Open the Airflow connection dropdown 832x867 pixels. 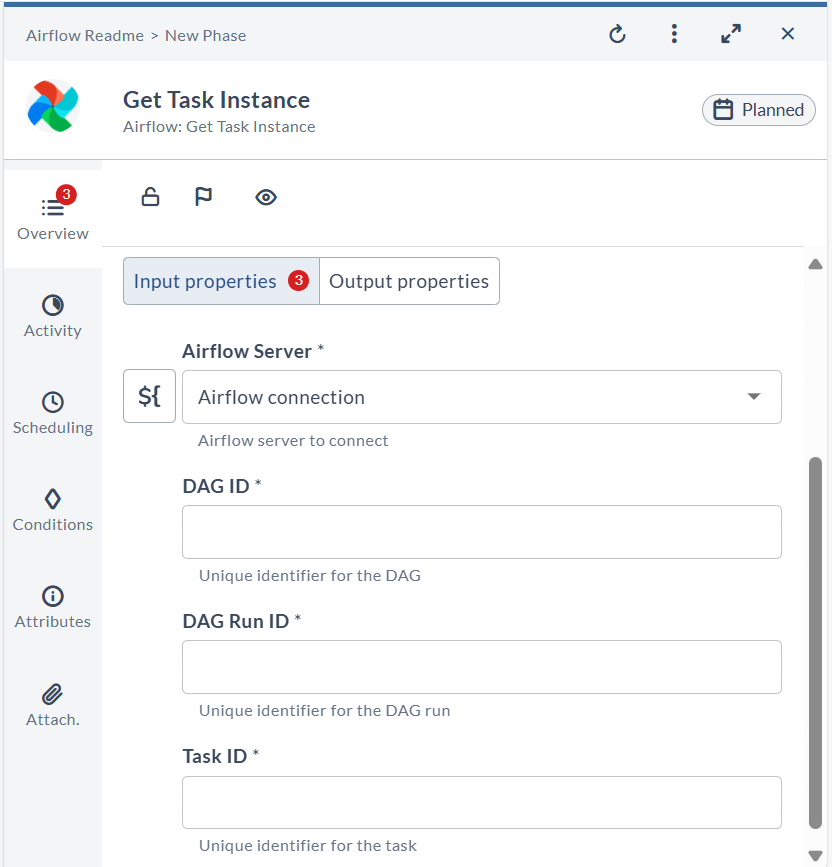(481, 396)
